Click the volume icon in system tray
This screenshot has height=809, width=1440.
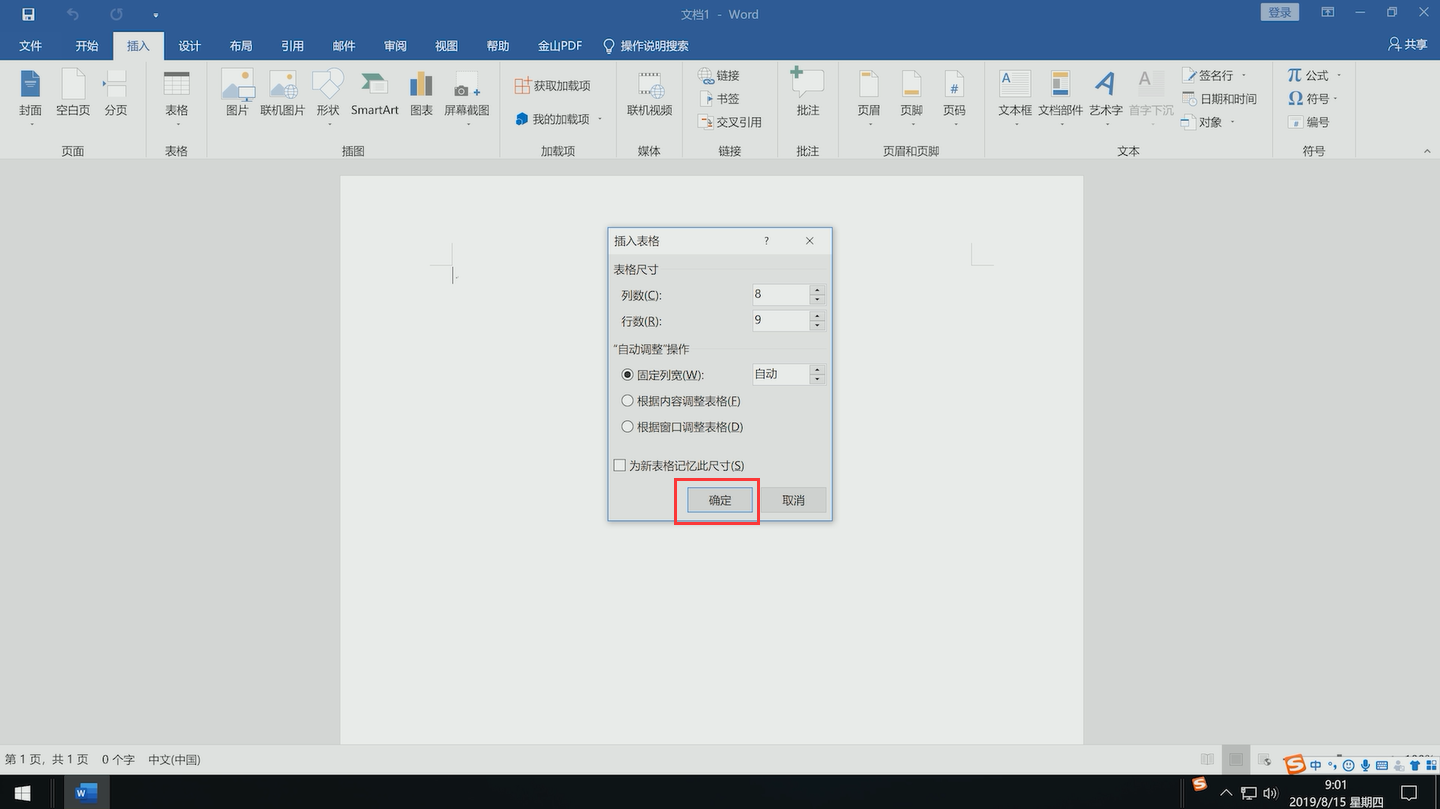tap(1270, 793)
